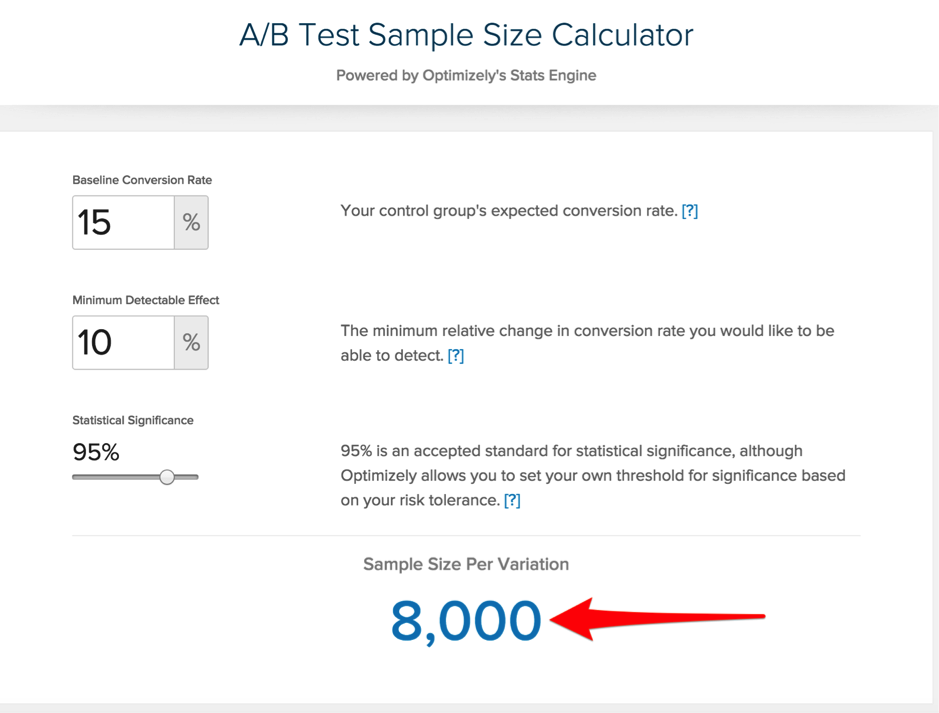Click the Minimum Detectable Effect label
The width and height of the screenshot is (939, 713).
(146, 300)
